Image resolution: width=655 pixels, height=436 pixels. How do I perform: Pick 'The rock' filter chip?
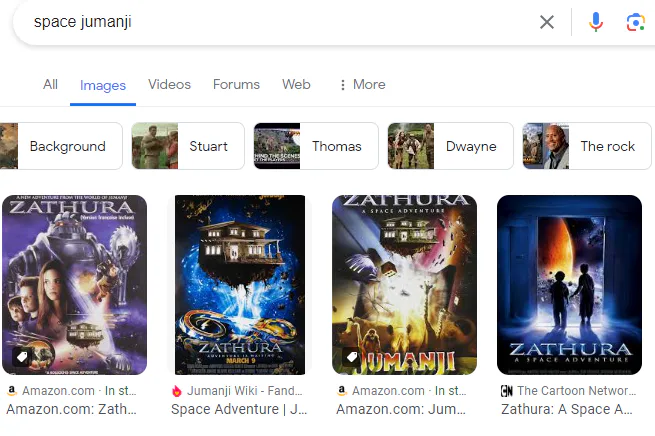587,146
